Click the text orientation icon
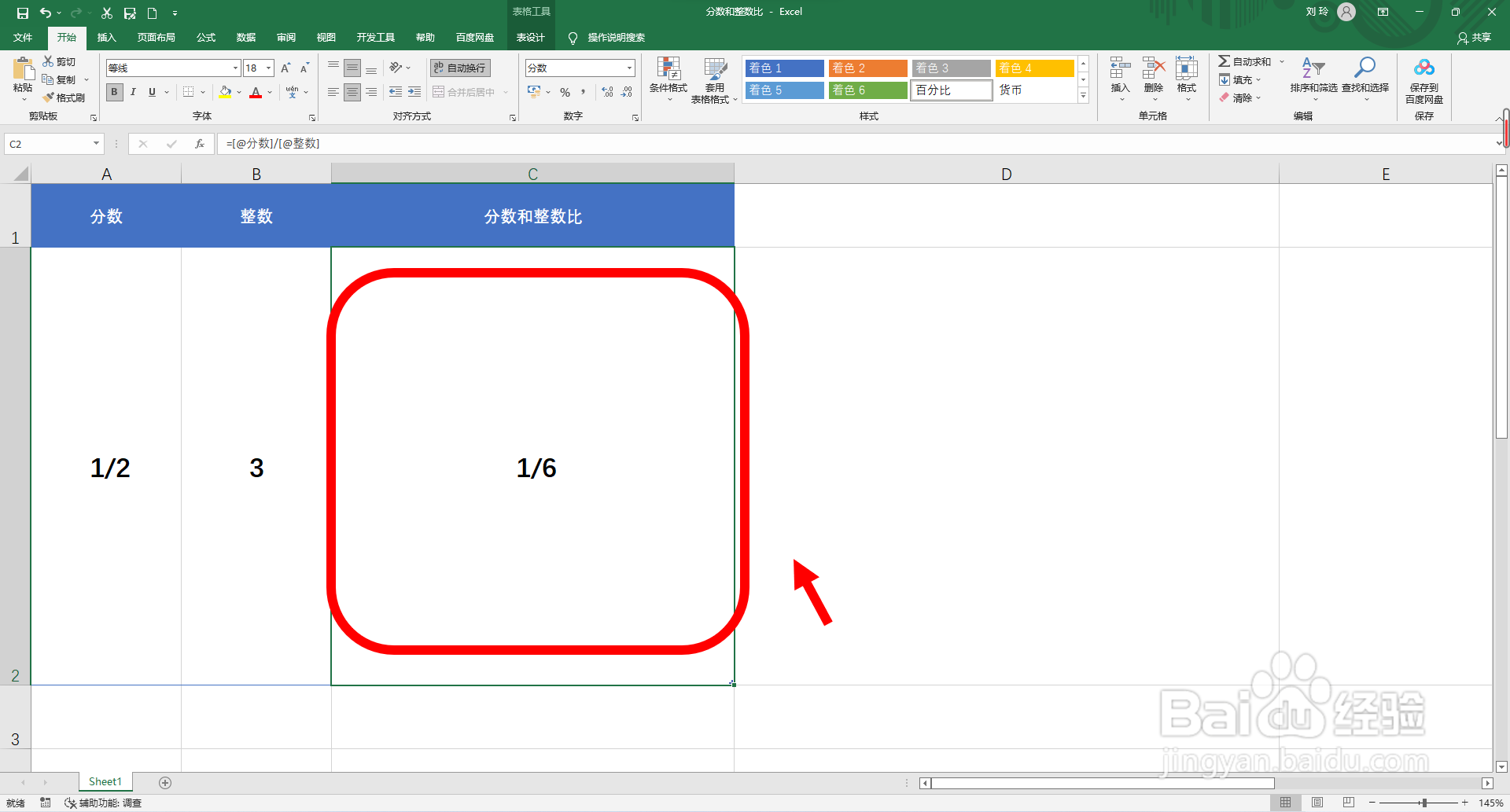 396,68
